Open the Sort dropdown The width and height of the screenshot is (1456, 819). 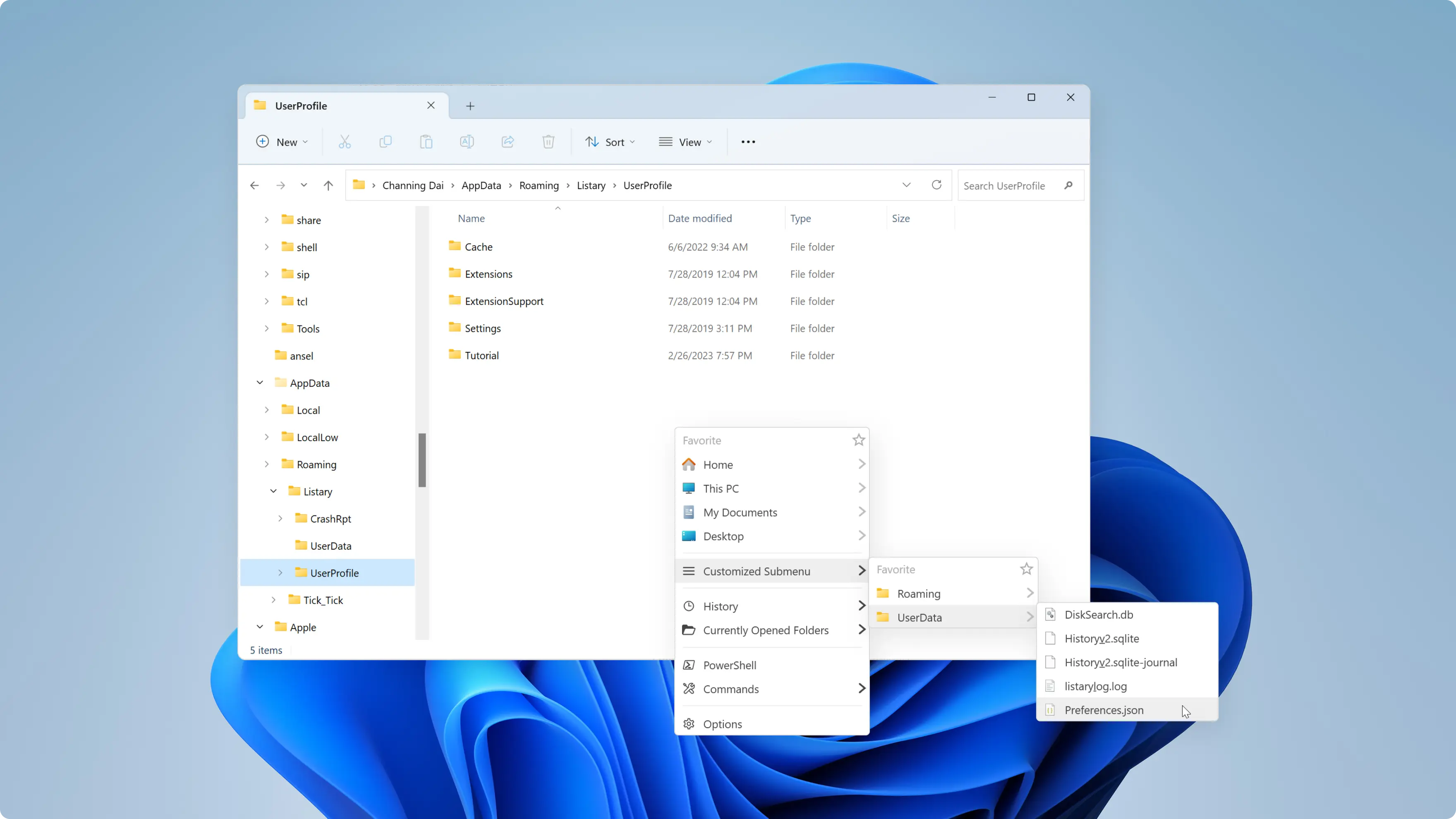tap(611, 142)
